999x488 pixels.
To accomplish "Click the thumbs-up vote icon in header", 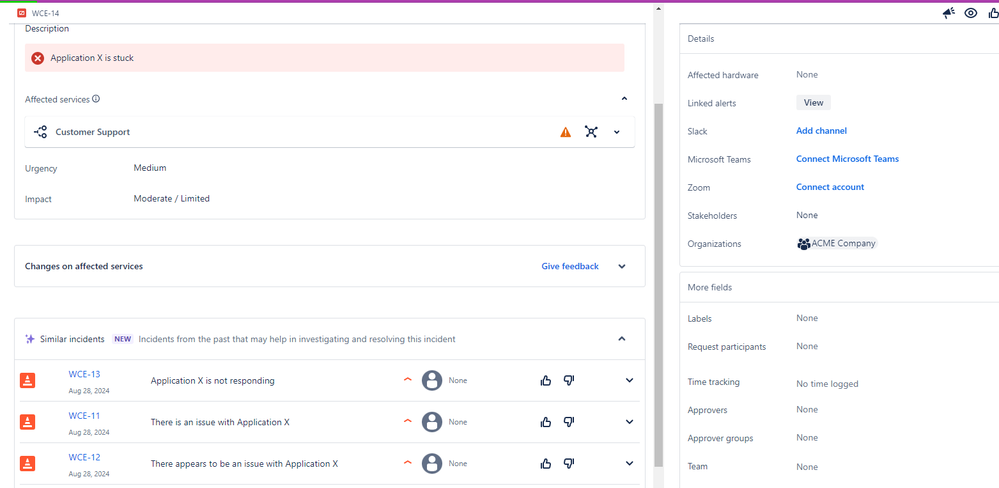I will pyautogui.click(x=993, y=13).
